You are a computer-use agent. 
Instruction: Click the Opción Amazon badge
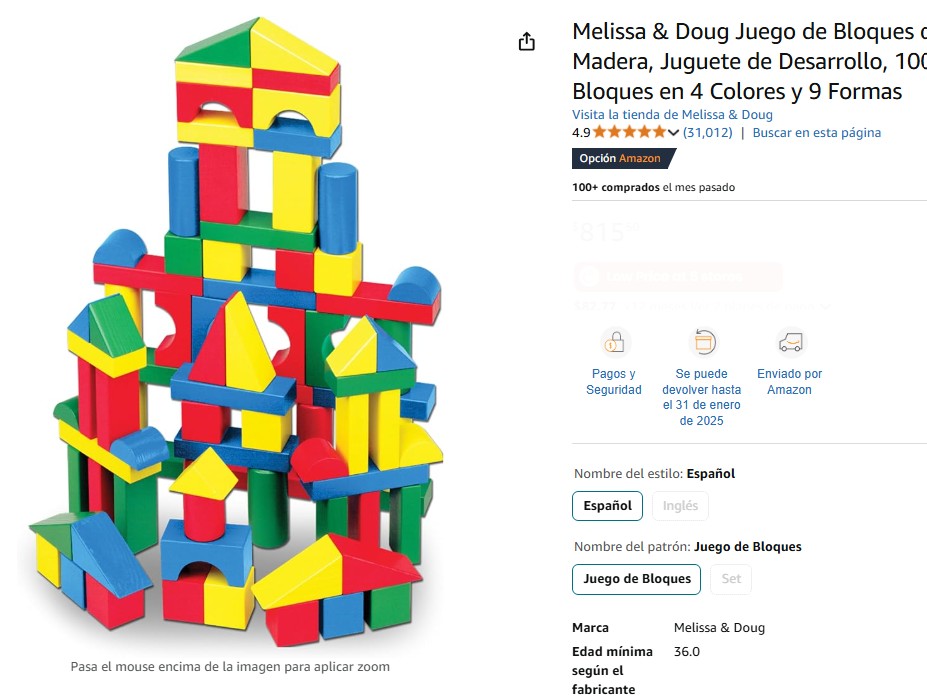[623, 158]
